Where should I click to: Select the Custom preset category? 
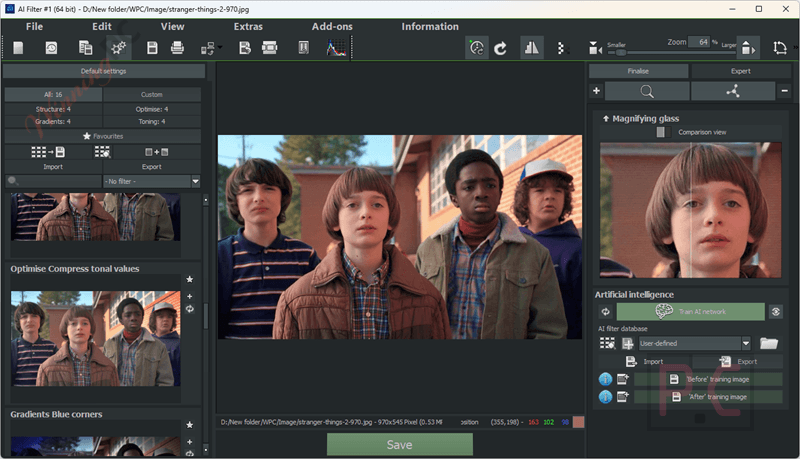tap(152, 94)
